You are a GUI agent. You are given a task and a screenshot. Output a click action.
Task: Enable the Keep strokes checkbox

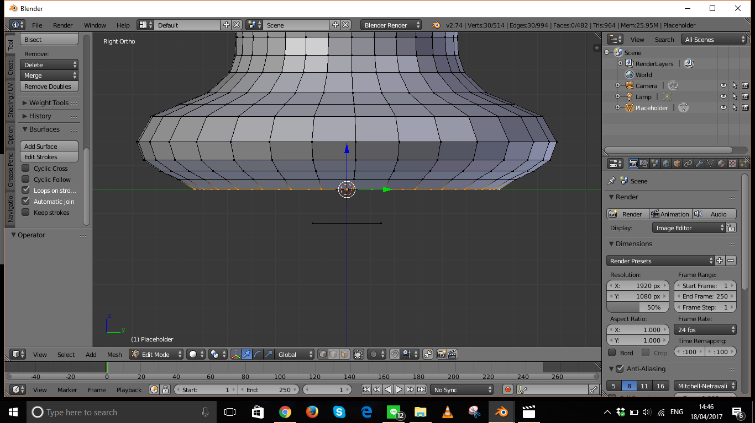click(x=26, y=212)
